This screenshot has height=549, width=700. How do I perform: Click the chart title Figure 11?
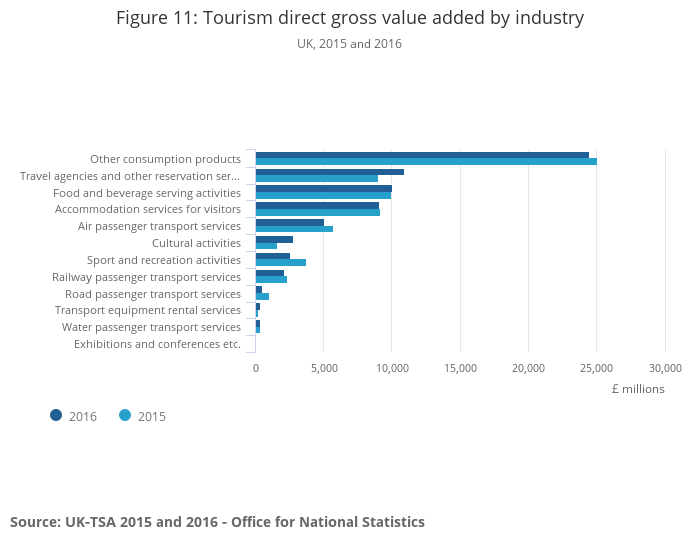click(349, 18)
